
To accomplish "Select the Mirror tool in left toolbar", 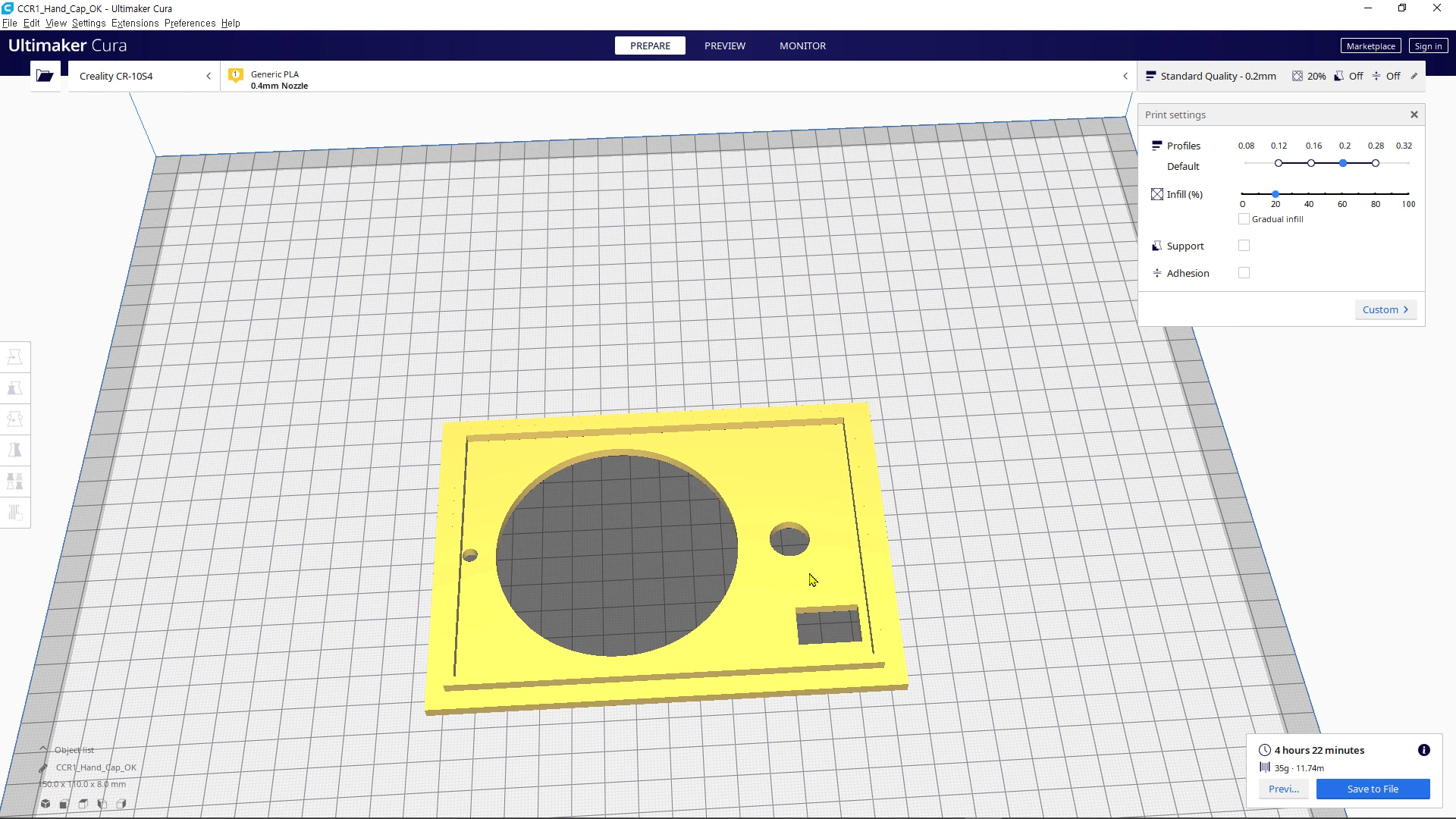I will [14, 450].
